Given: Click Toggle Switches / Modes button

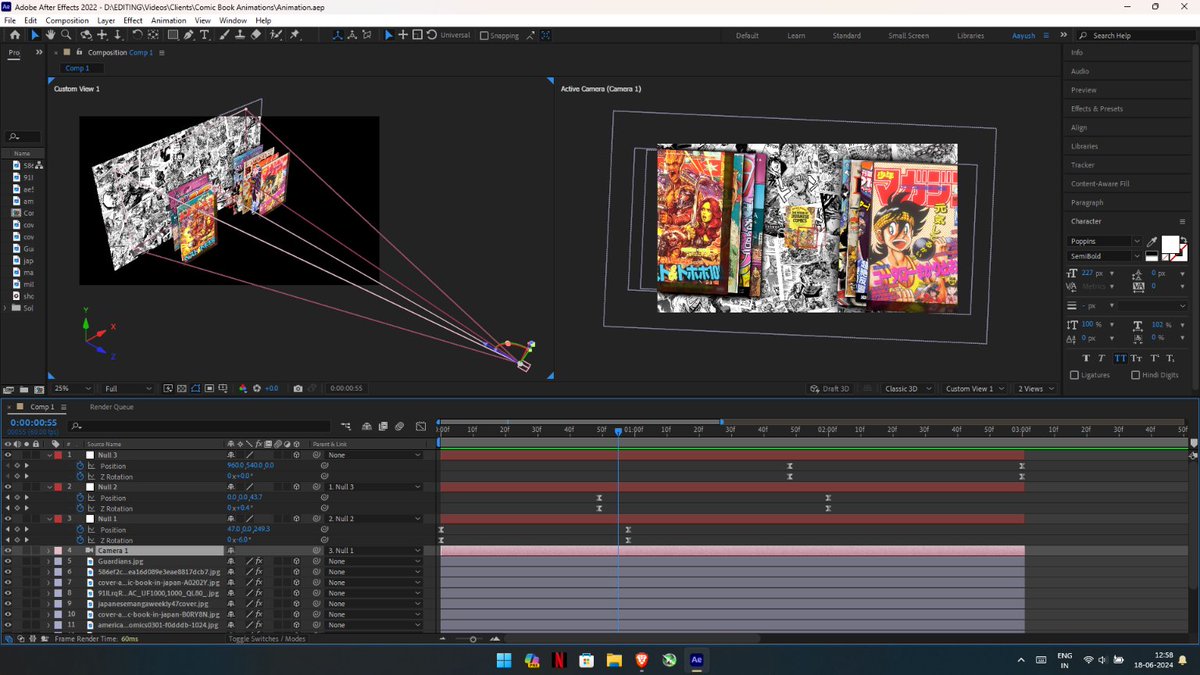Looking at the screenshot, I should coord(267,638).
